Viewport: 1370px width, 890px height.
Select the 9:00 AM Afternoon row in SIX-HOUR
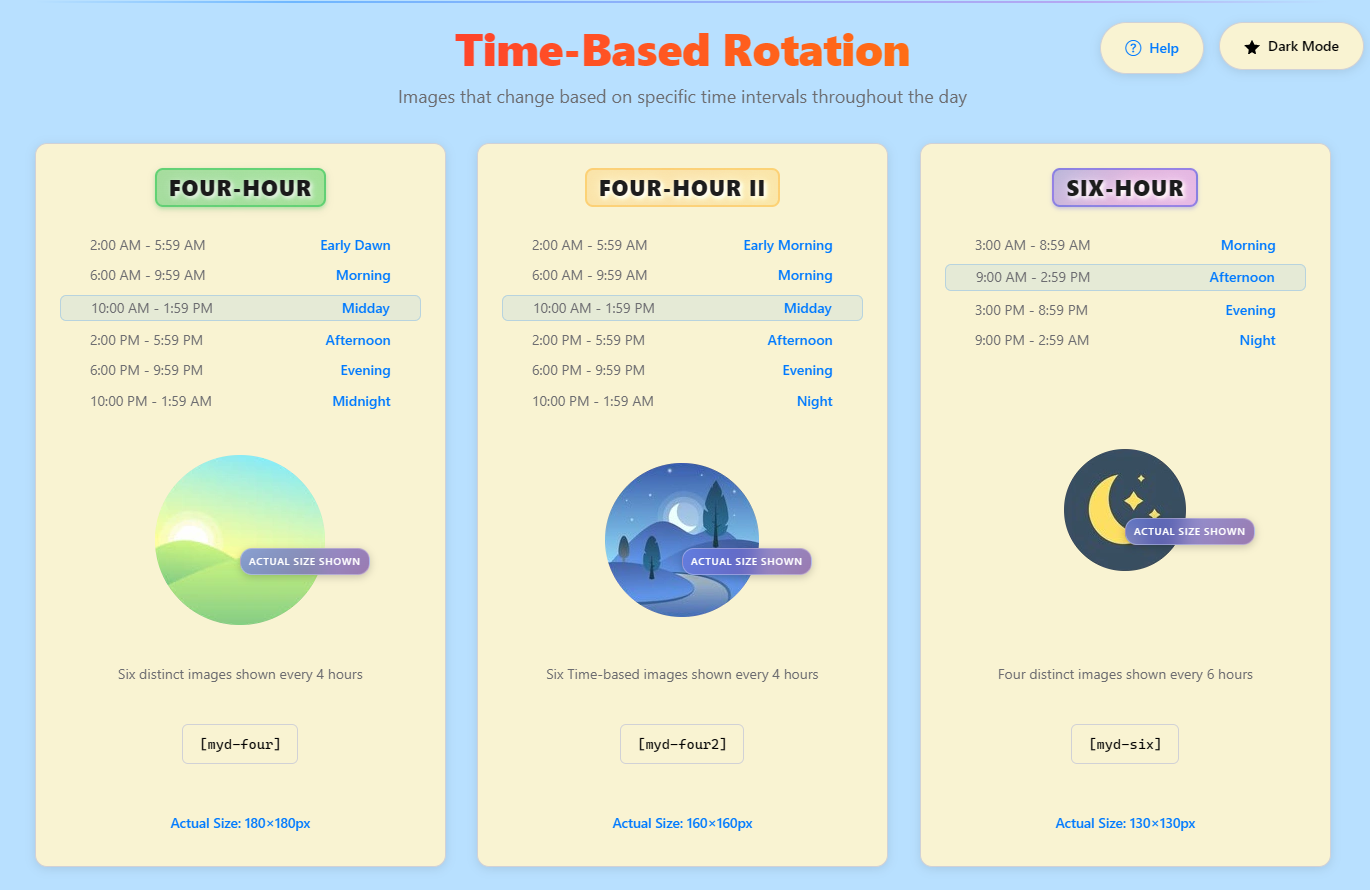(x=1125, y=277)
